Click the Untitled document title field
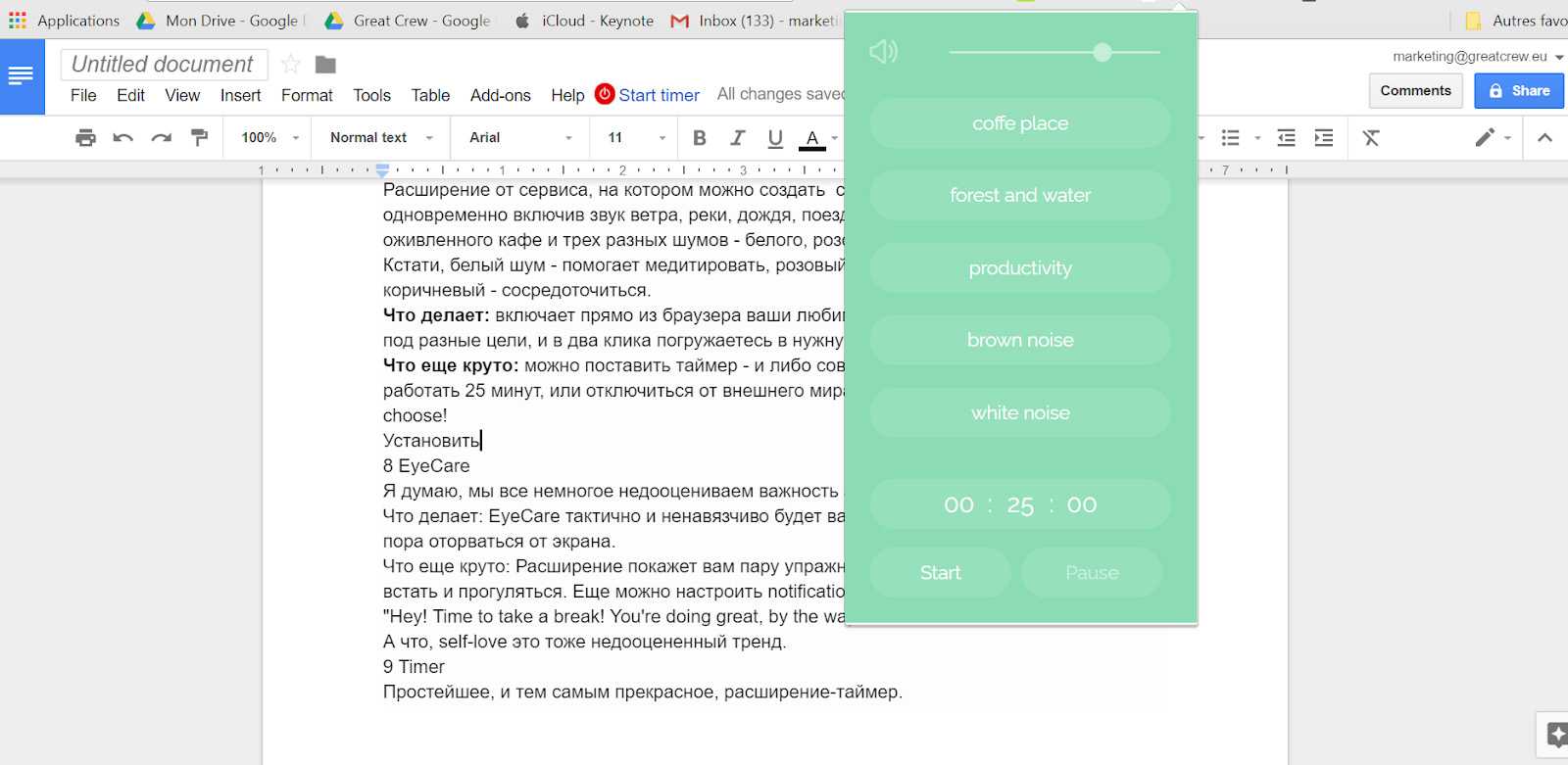The height and width of the screenshot is (765, 1568). pos(163,65)
